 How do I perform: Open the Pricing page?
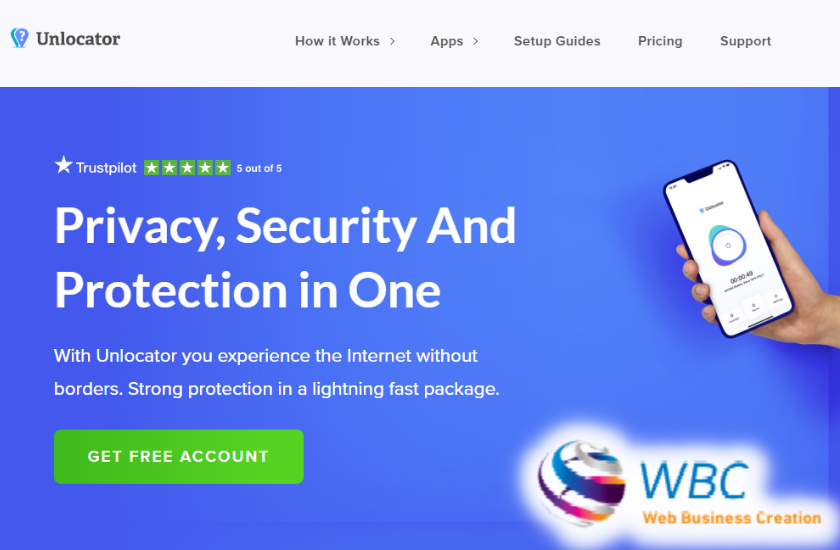[660, 41]
